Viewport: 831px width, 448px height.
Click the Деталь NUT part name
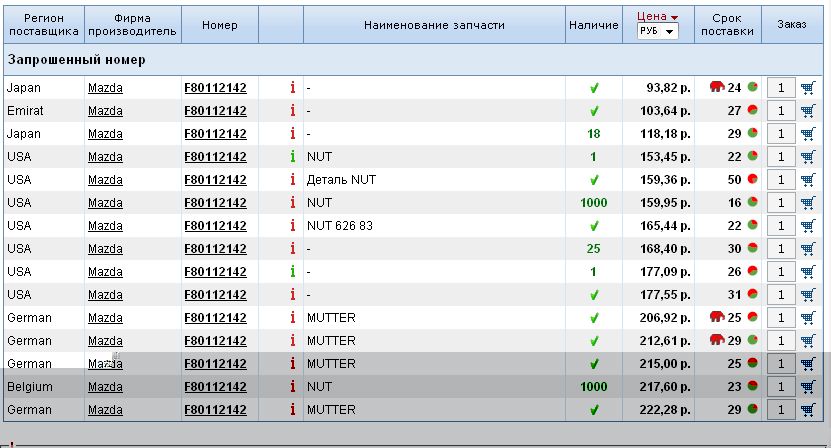coord(341,180)
